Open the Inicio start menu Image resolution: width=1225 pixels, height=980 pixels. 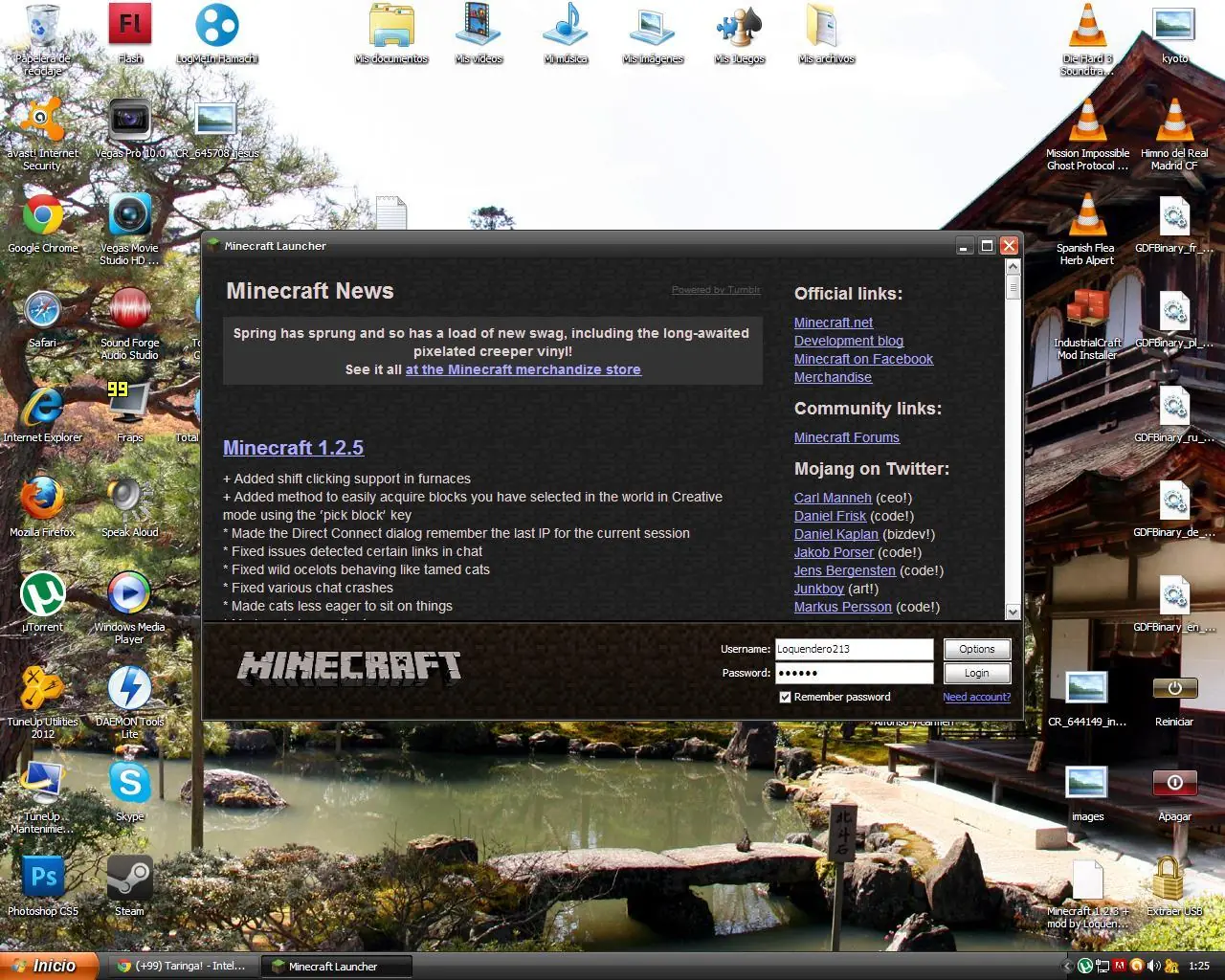pos(50,966)
